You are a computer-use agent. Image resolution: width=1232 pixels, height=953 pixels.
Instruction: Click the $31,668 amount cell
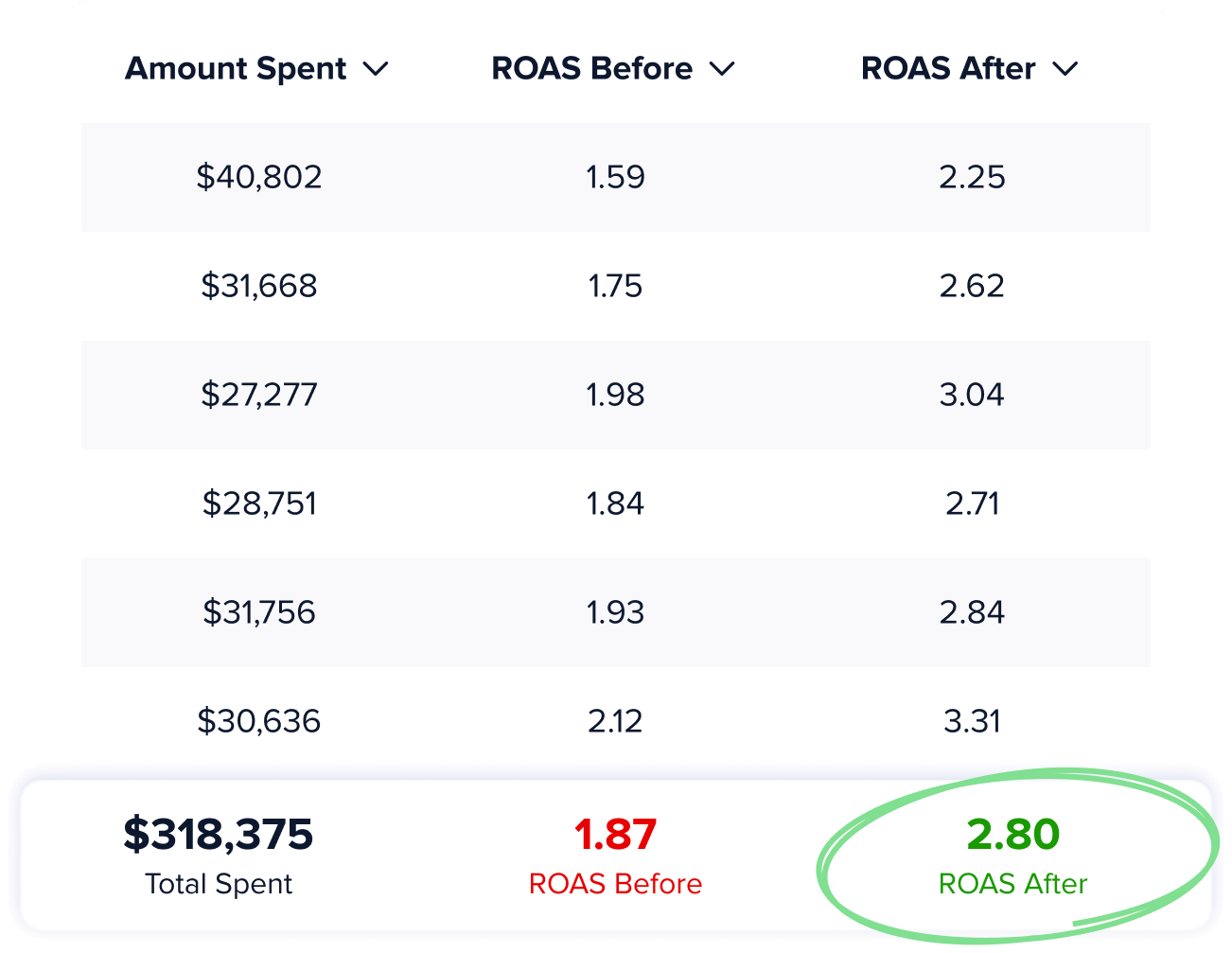click(x=259, y=286)
